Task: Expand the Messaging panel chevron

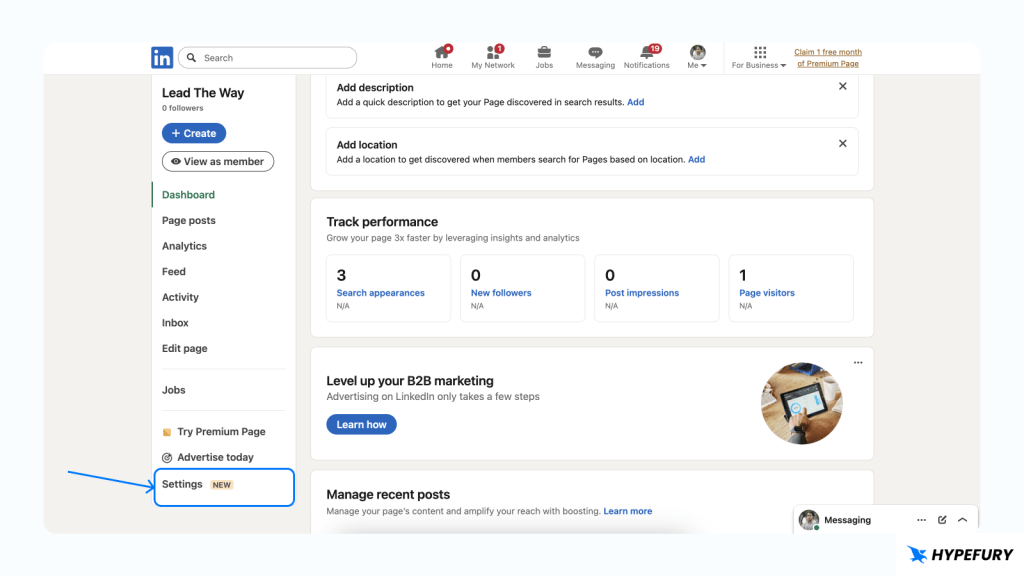Action: pyautogui.click(x=962, y=520)
